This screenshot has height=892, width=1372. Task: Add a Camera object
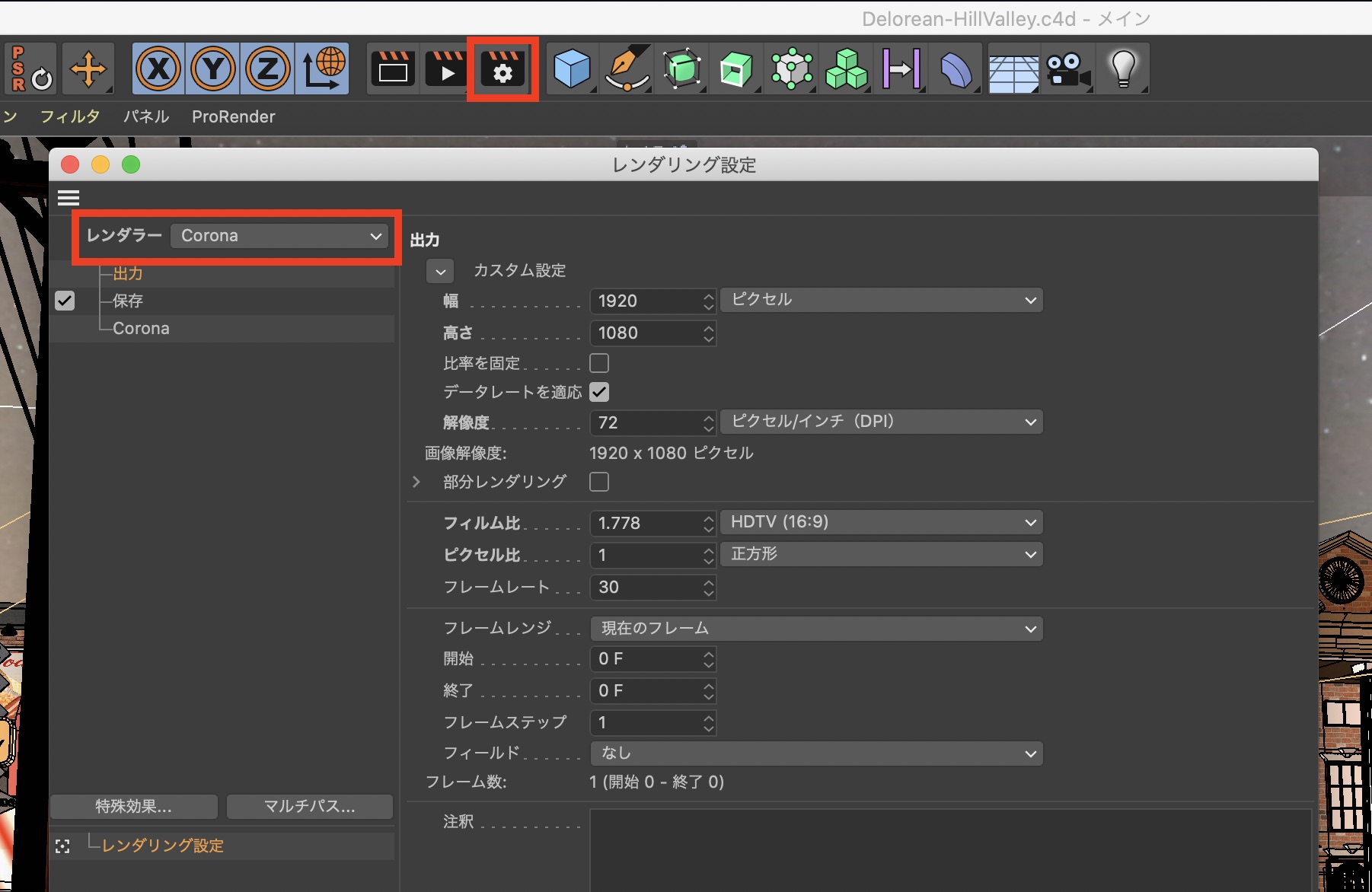click(x=1067, y=70)
